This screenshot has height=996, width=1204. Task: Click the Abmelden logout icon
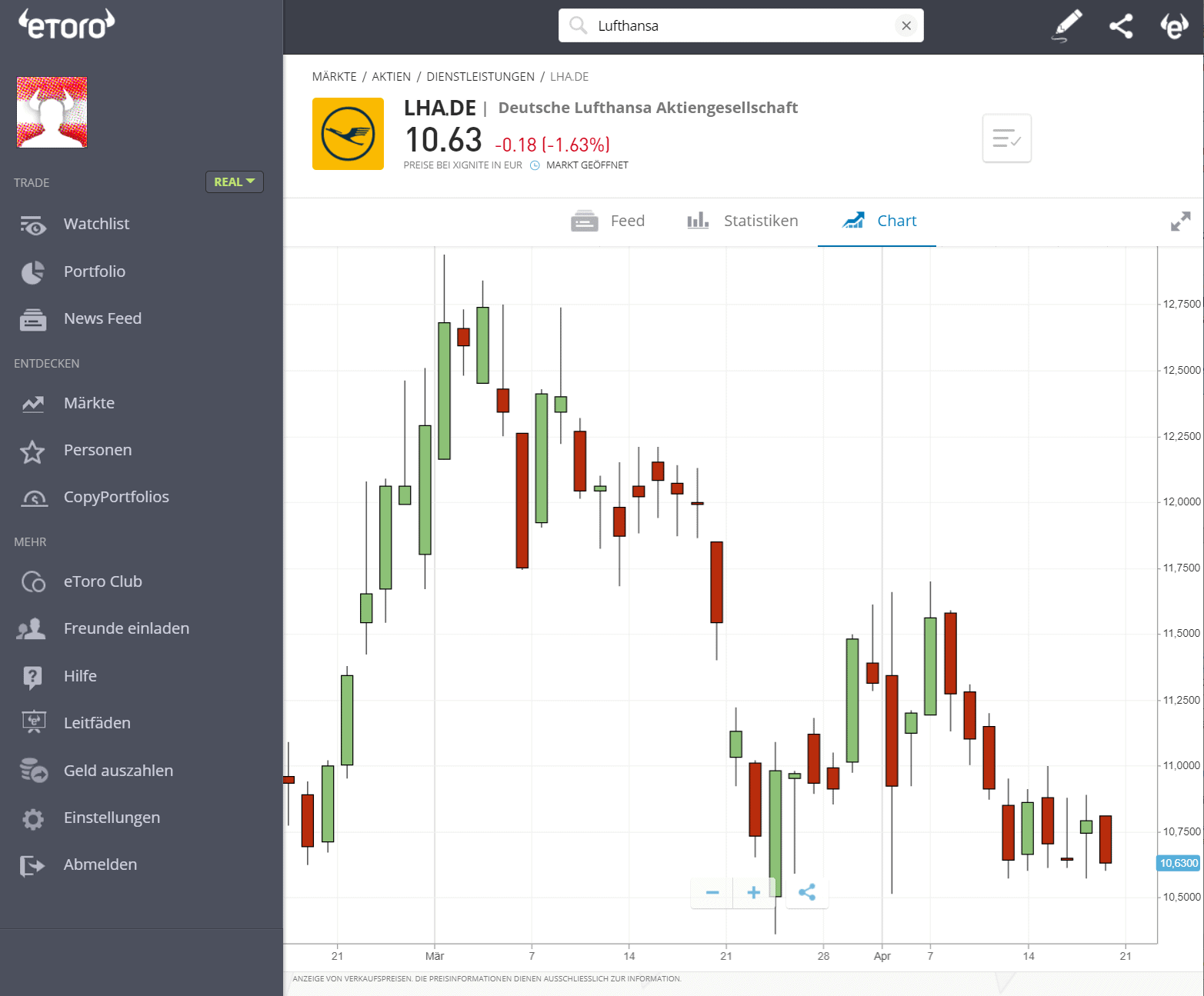[x=32, y=866]
